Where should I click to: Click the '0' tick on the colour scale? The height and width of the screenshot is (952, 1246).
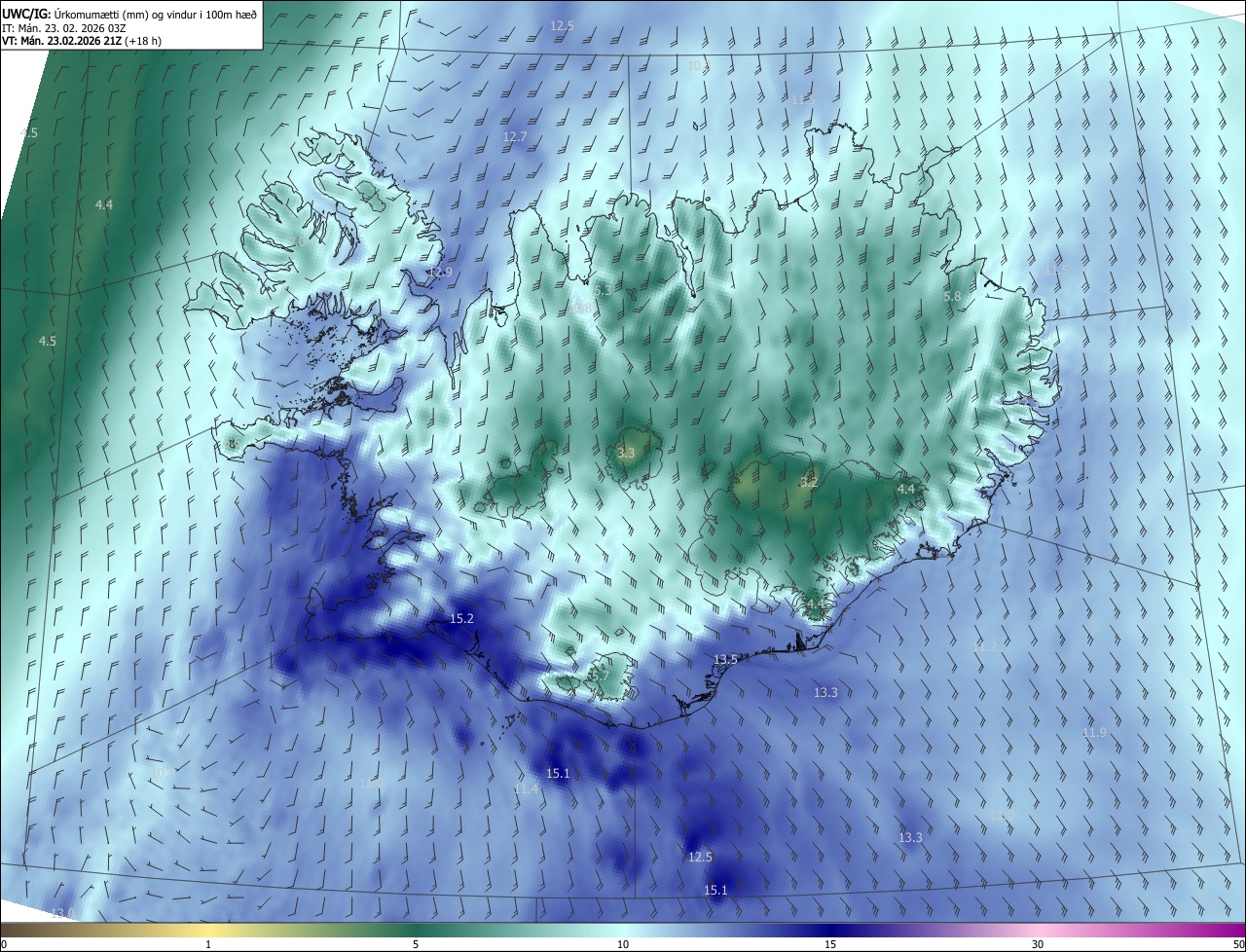tap(4, 944)
